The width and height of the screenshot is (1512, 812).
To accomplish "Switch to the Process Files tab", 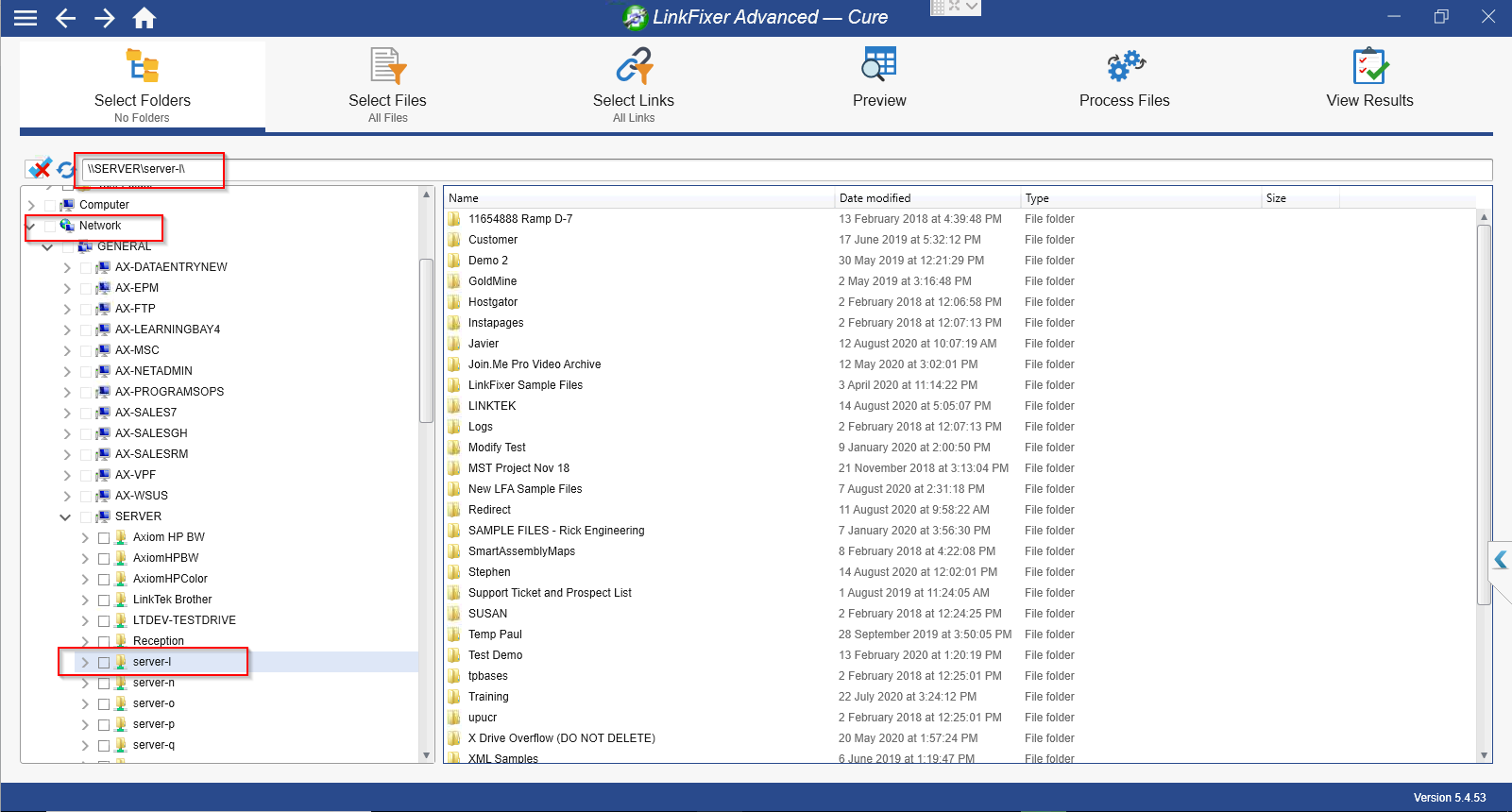I will click(x=1125, y=85).
